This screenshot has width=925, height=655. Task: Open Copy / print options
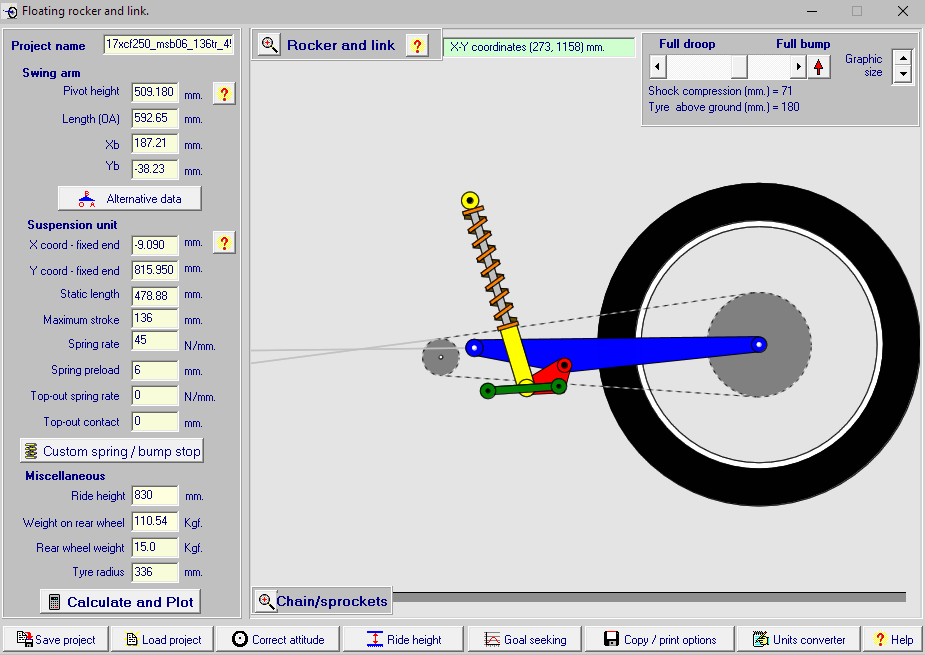[660, 639]
